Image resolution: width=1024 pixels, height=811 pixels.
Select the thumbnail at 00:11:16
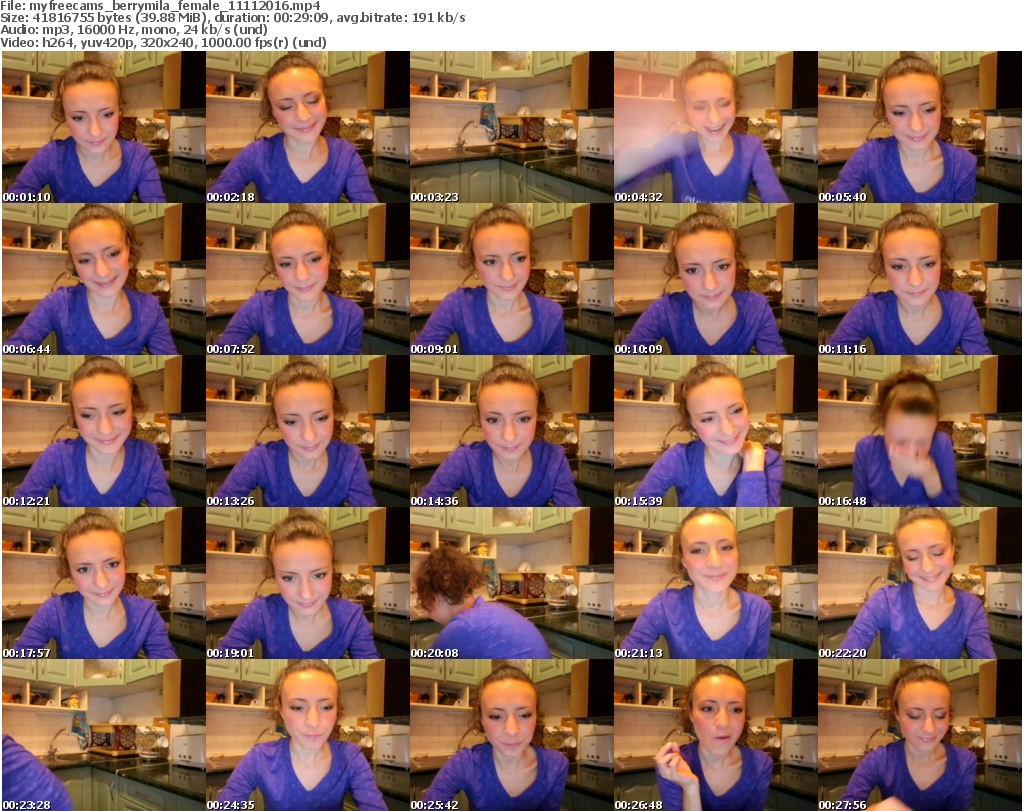pos(919,279)
